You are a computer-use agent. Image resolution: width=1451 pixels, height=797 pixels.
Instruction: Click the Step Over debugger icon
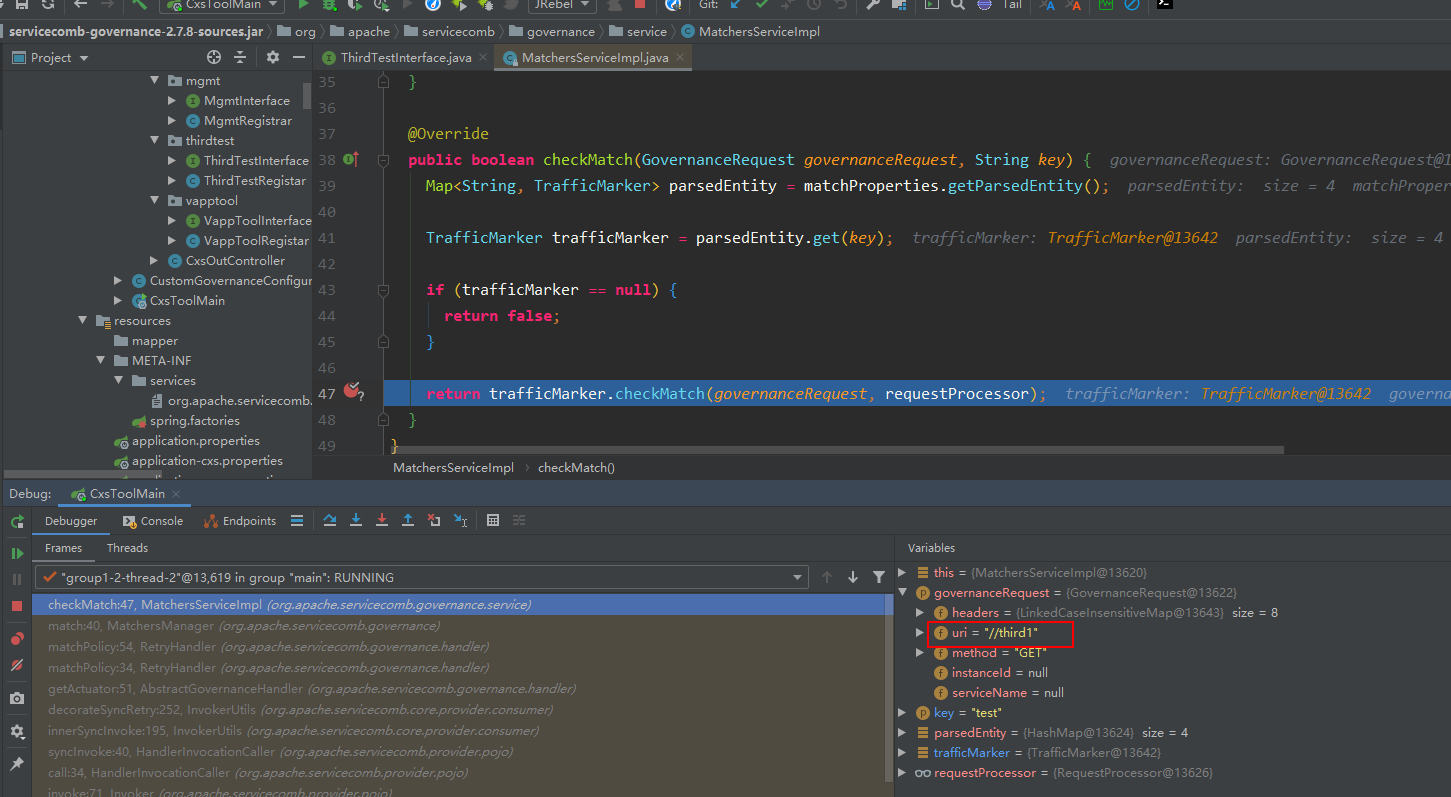(330, 520)
